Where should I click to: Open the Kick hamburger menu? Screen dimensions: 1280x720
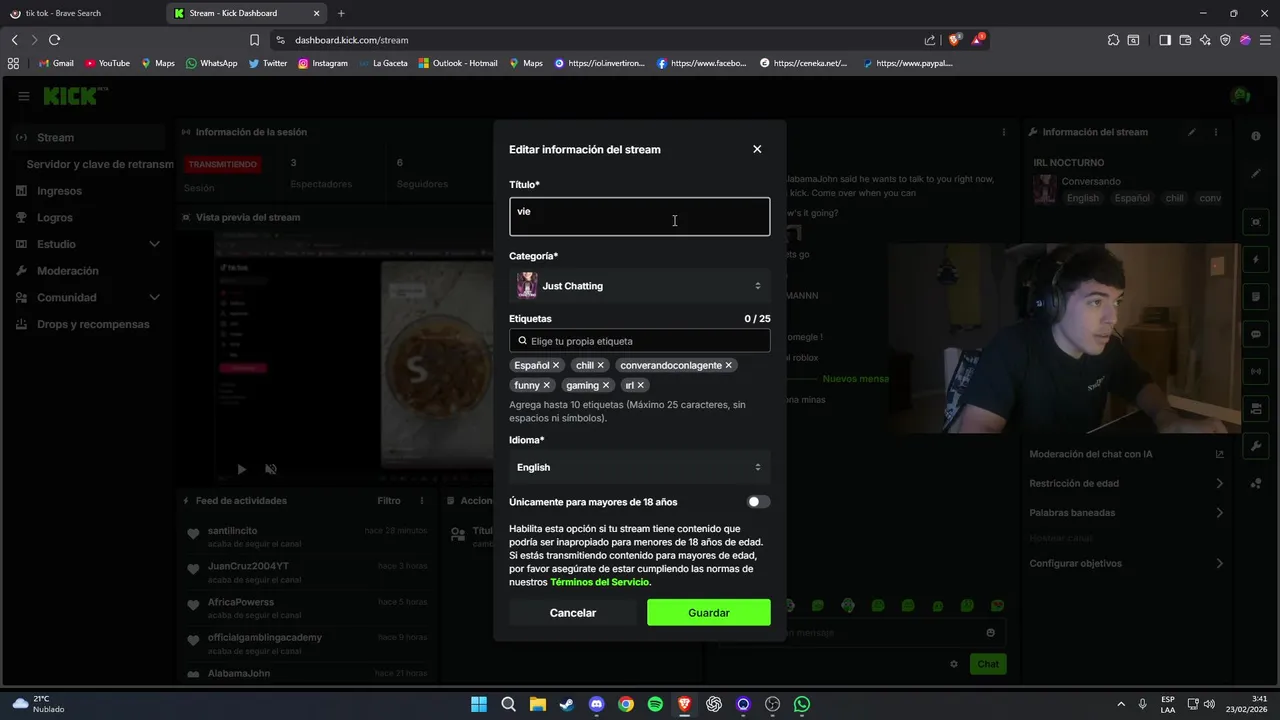coord(23,96)
